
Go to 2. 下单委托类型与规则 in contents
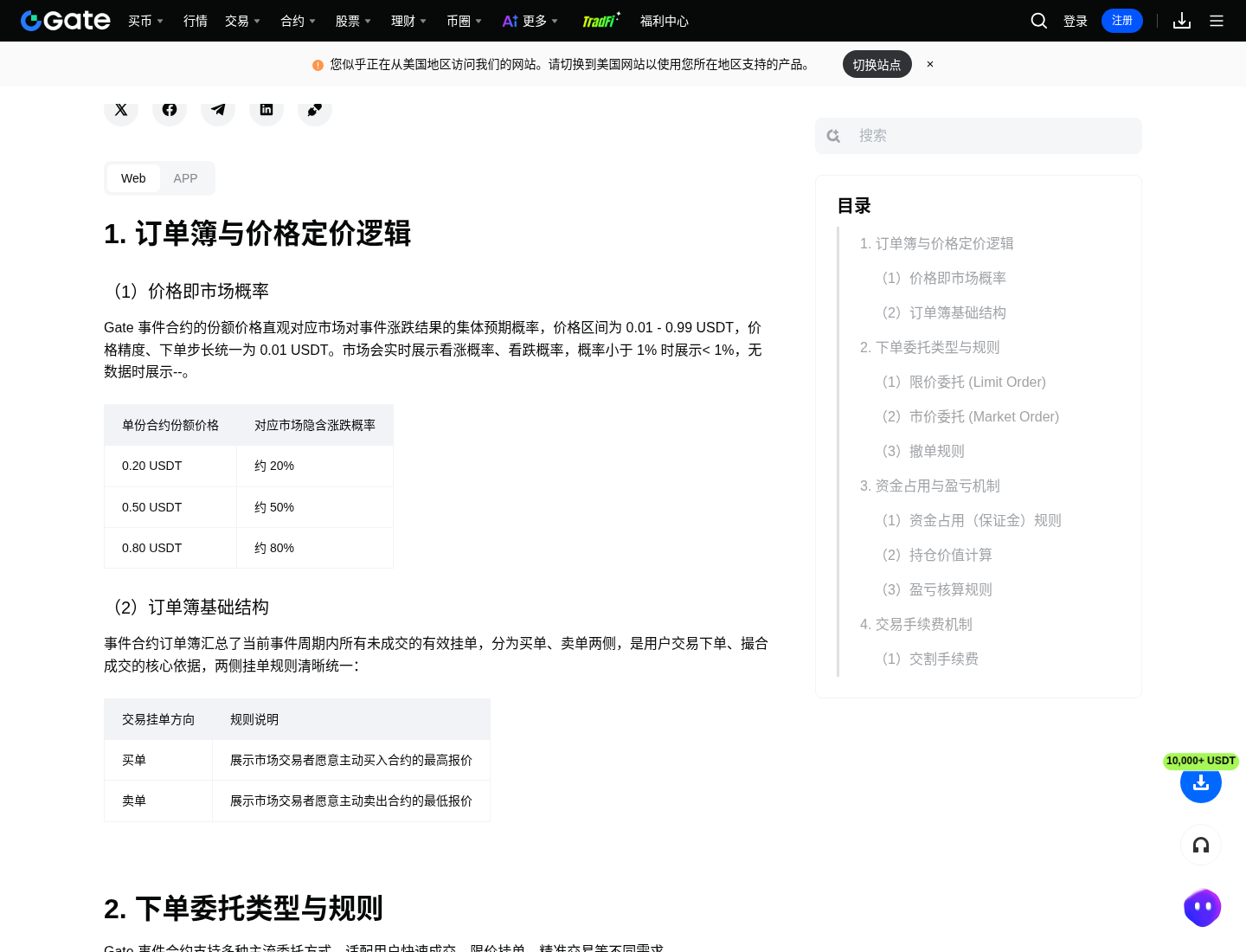point(929,347)
